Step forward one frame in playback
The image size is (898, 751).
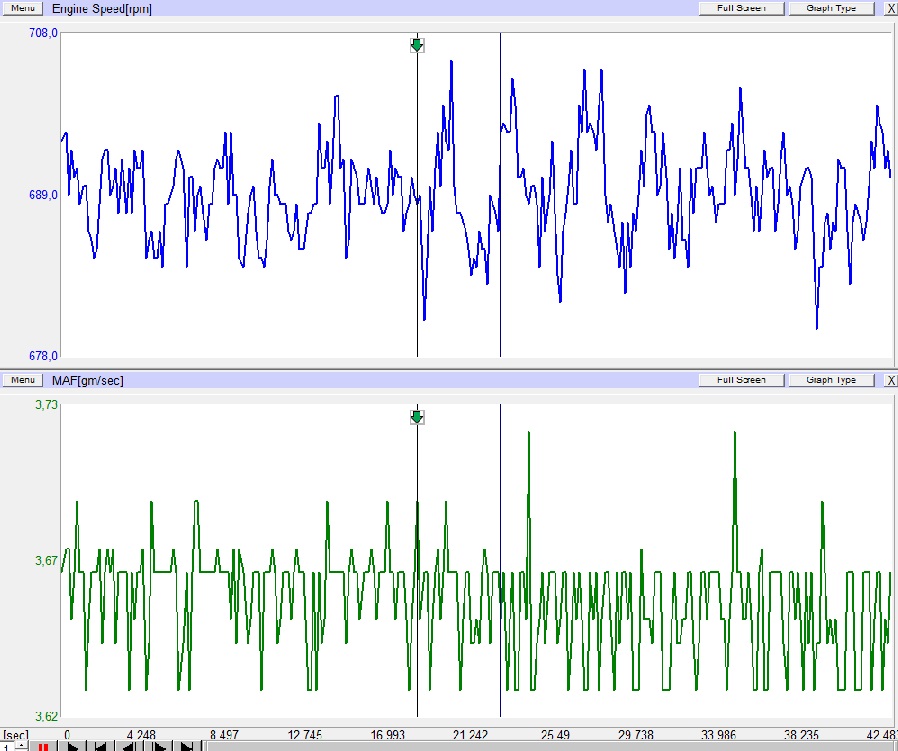pos(158,746)
